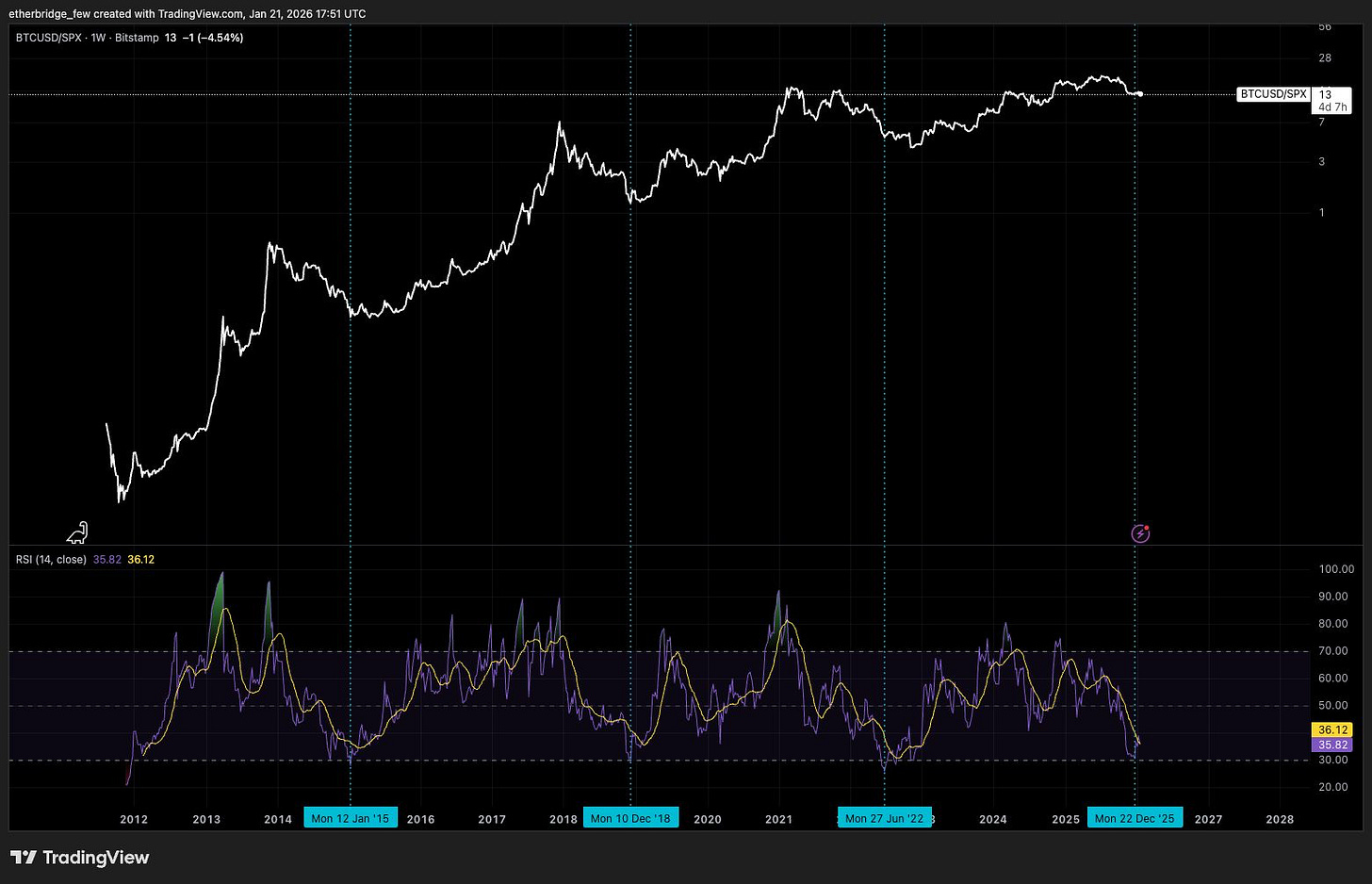Click the BTCUSD/SPX symbol title
1372x884 pixels.
tap(49, 38)
